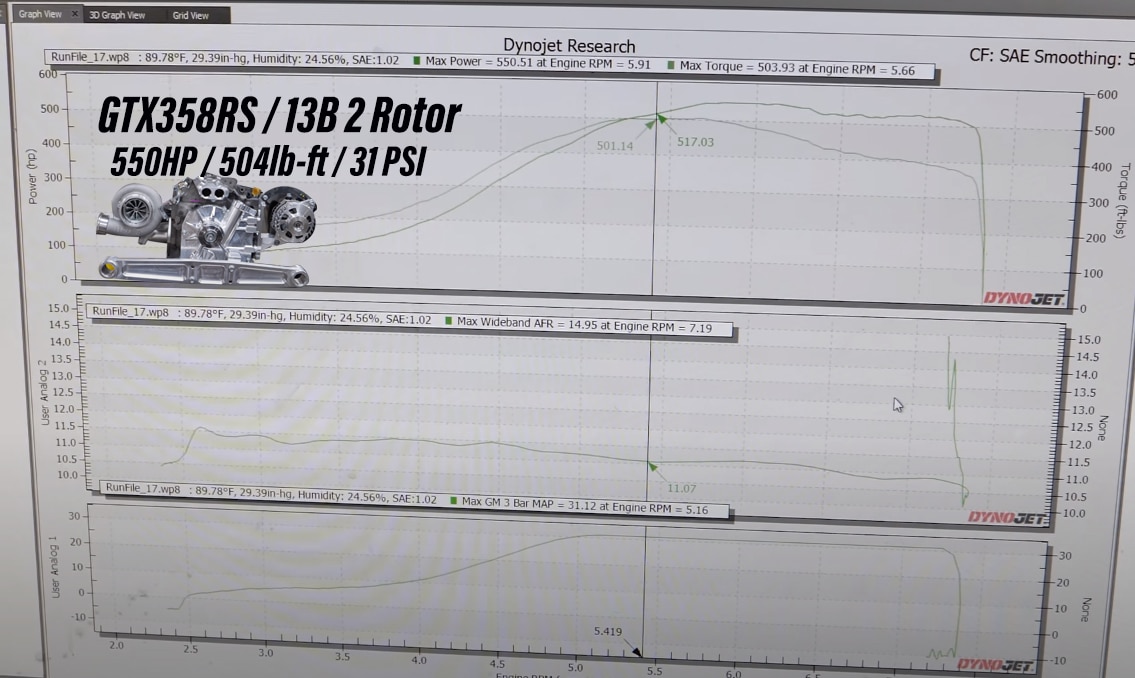The width and height of the screenshot is (1135, 678).
Task: Close the Graph View tab
Action: coord(75,14)
